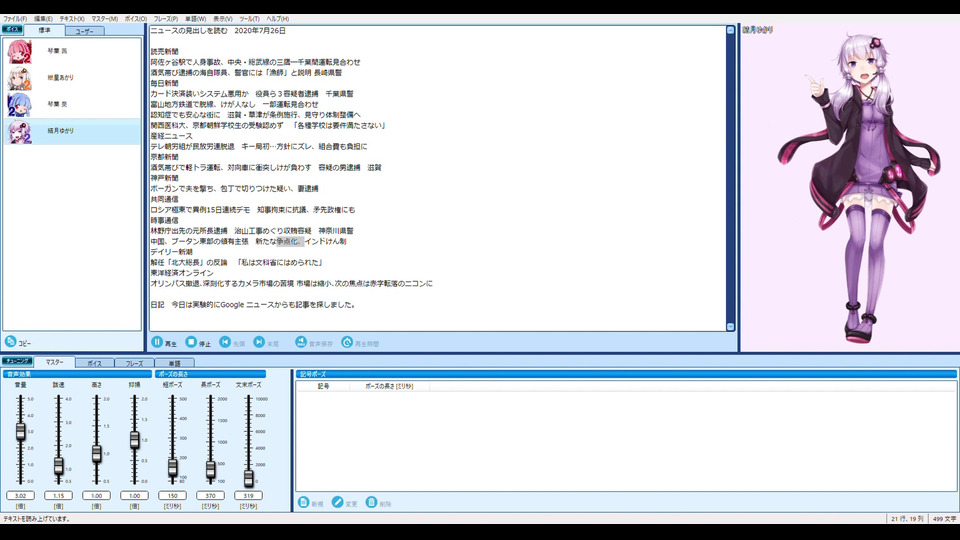Open the 編集(E) menu
The width and height of the screenshot is (960, 540).
point(43,19)
